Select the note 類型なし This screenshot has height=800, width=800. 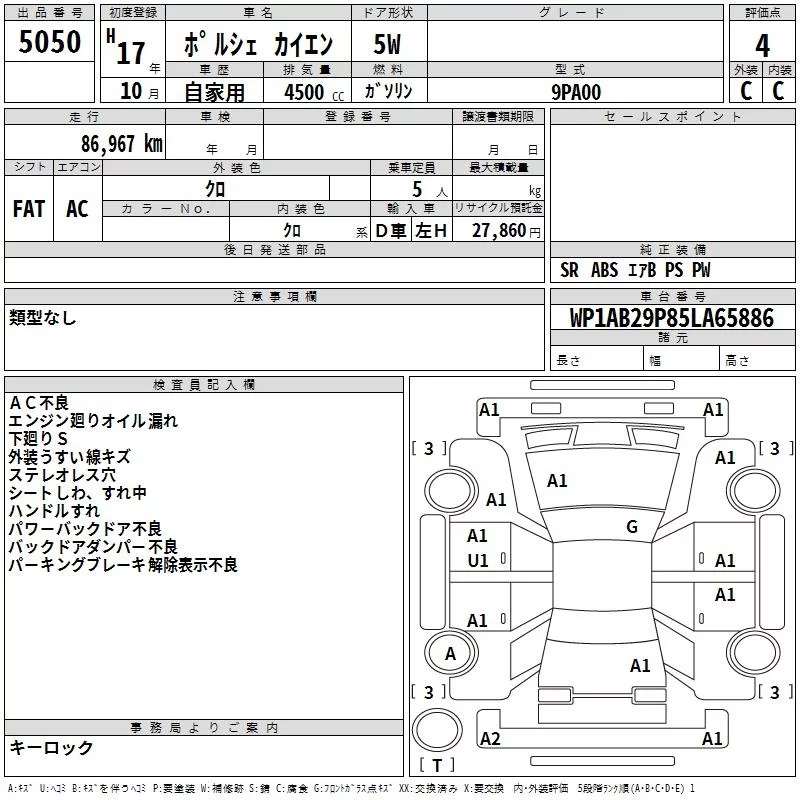[42, 317]
